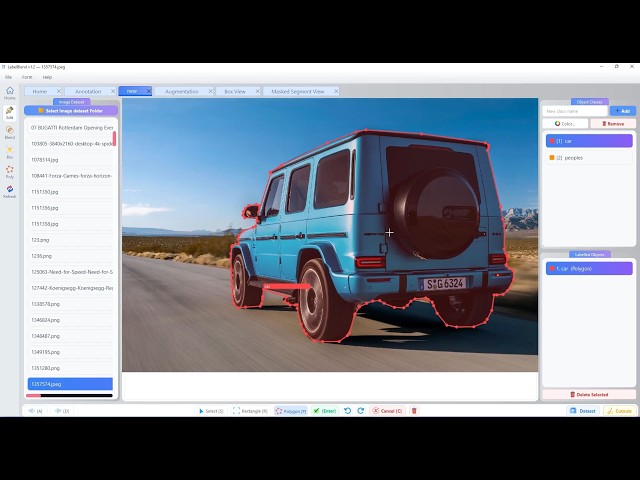Open the Color picker button
This screenshot has width=640, height=480.
tap(565, 124)
